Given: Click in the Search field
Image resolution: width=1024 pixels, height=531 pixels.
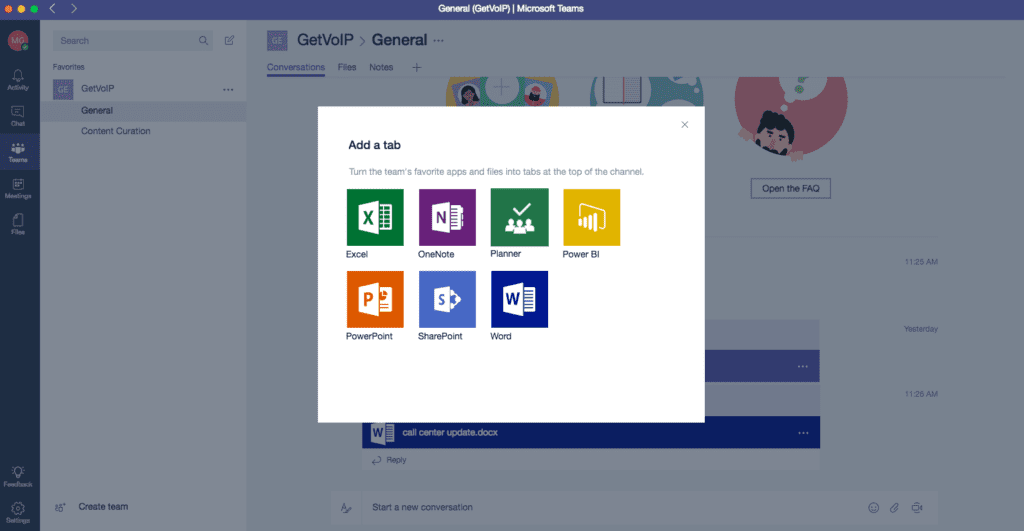Looking at the screenshot, I should pos(133,40).
